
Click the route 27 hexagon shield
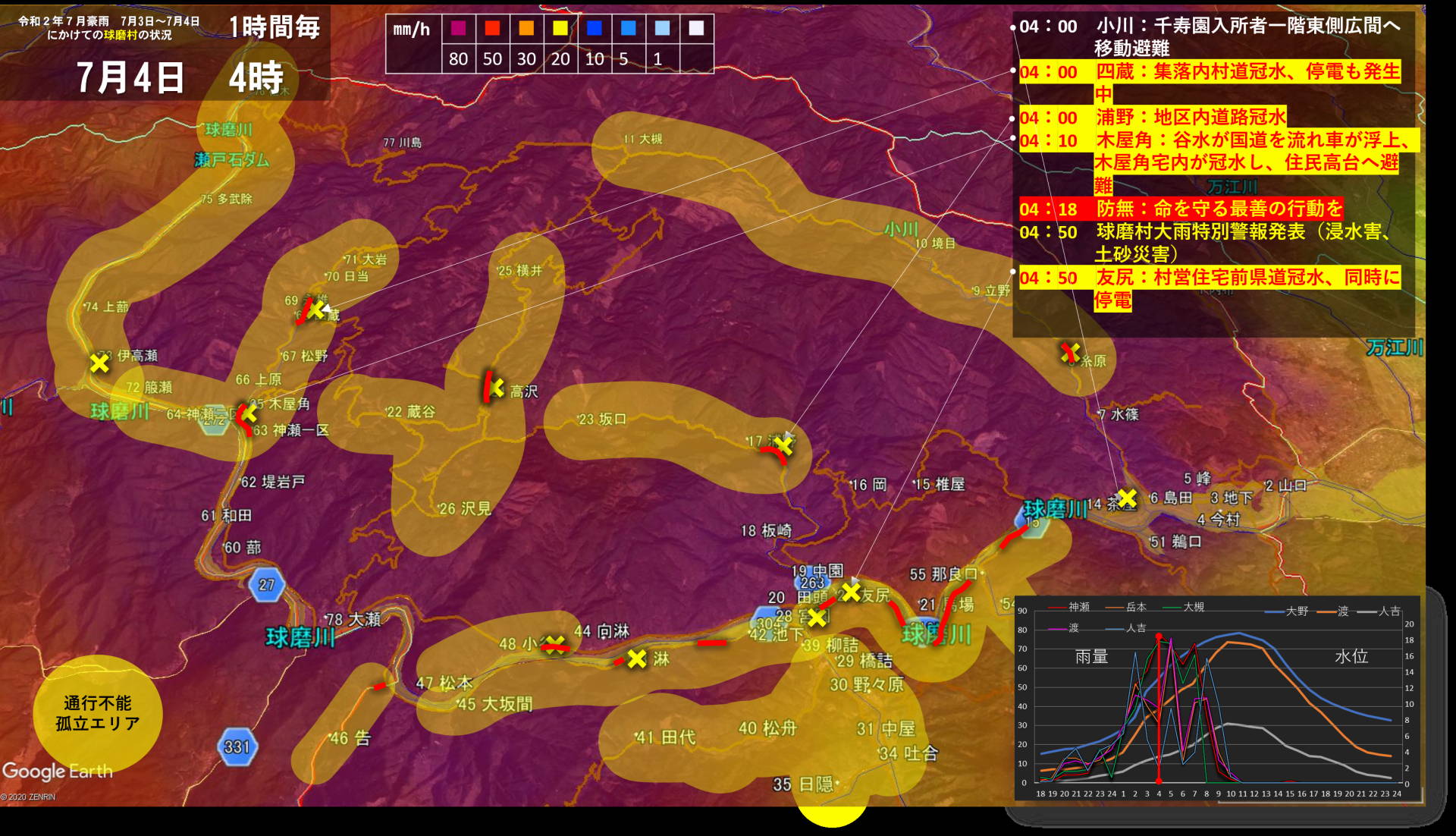point(266,585)
